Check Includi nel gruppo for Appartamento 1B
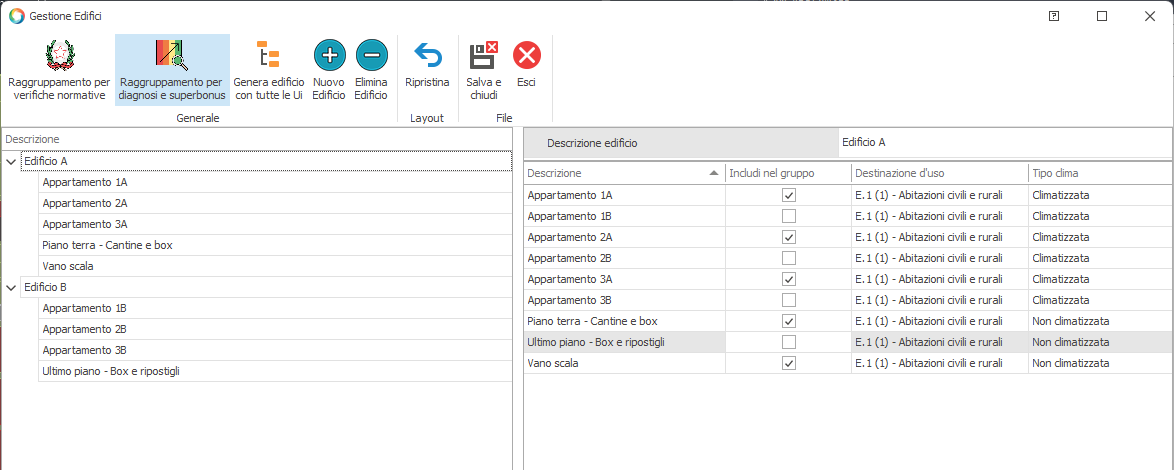This screenshot has width=1174, height=470. click(x=789, y=216)
